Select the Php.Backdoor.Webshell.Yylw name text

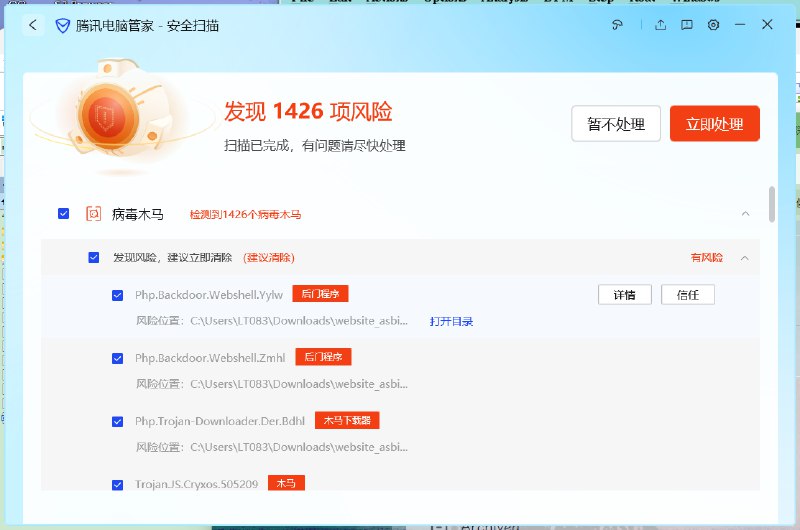[209, 295]
